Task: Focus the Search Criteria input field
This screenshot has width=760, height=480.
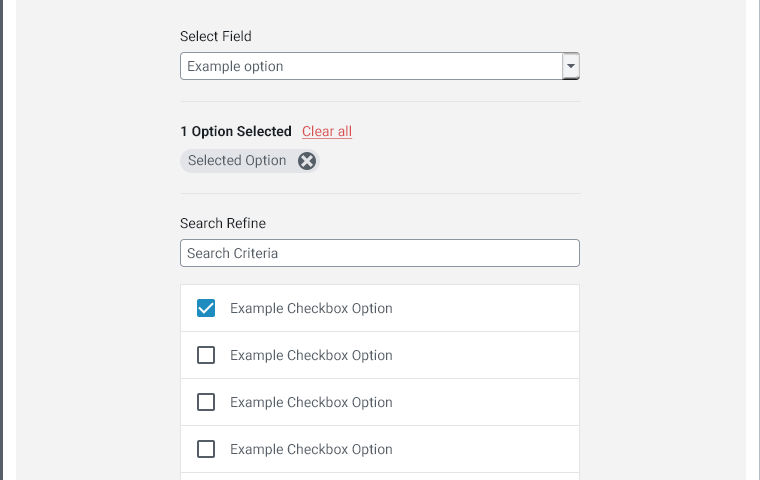Action: pos(380,253)
